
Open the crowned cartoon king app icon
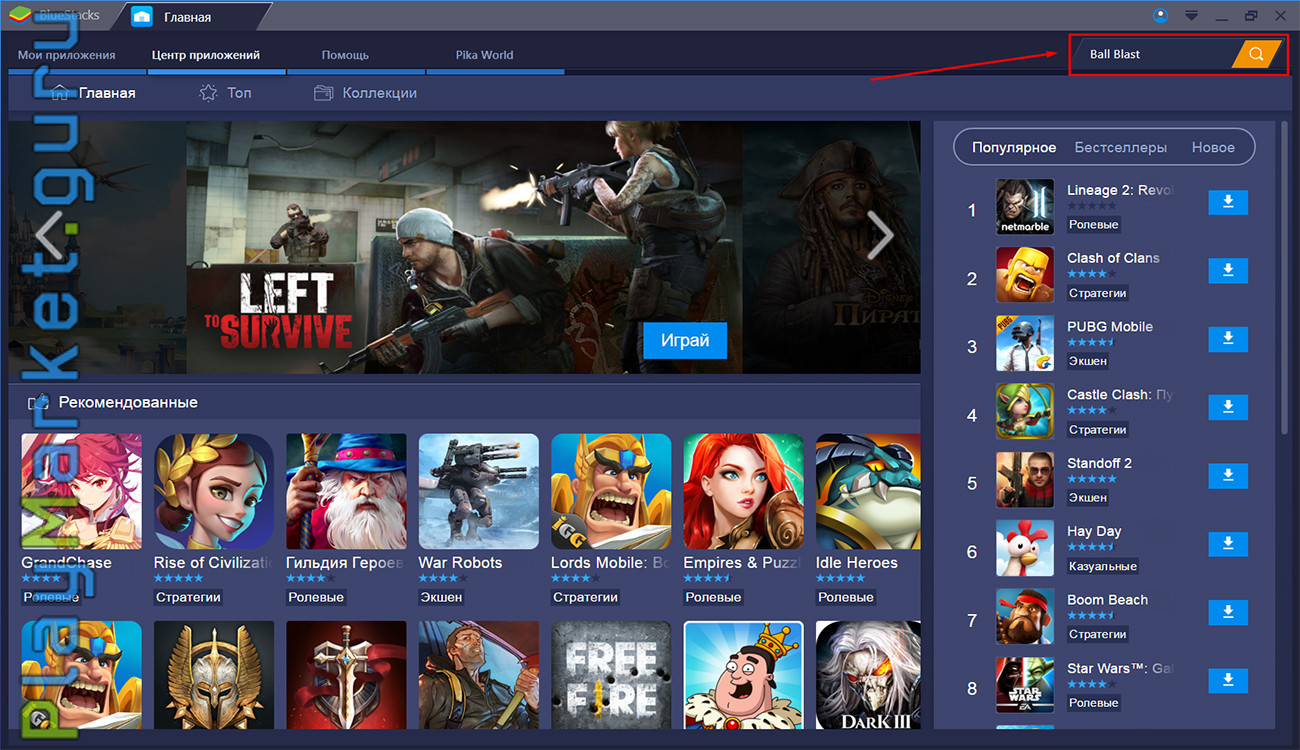point(744,675)
